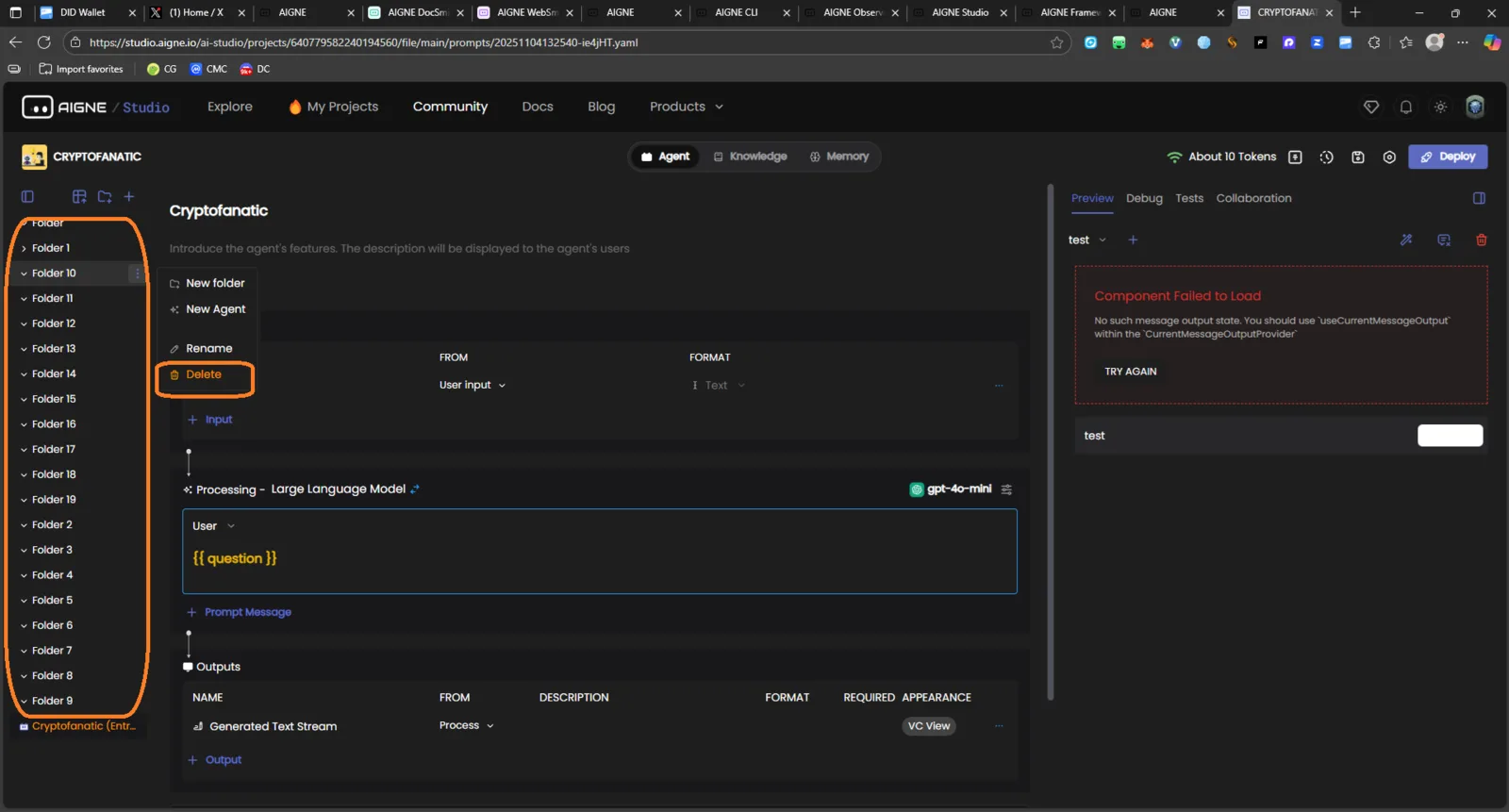Click the clear chat message icon
1509x812 pixels.
[x=1444, y=240]
